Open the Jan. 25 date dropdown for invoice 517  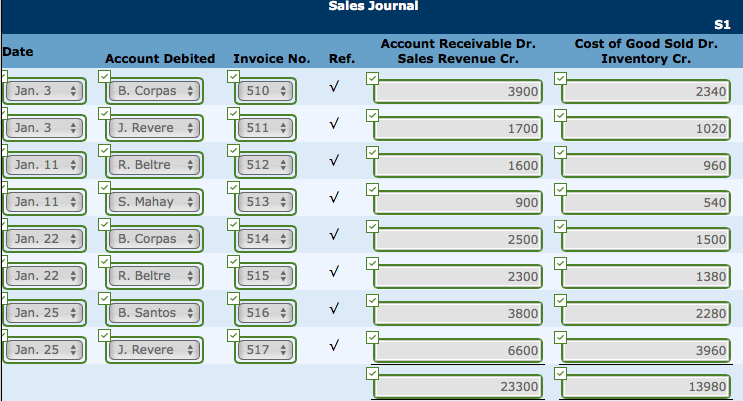tap(44, 349)
